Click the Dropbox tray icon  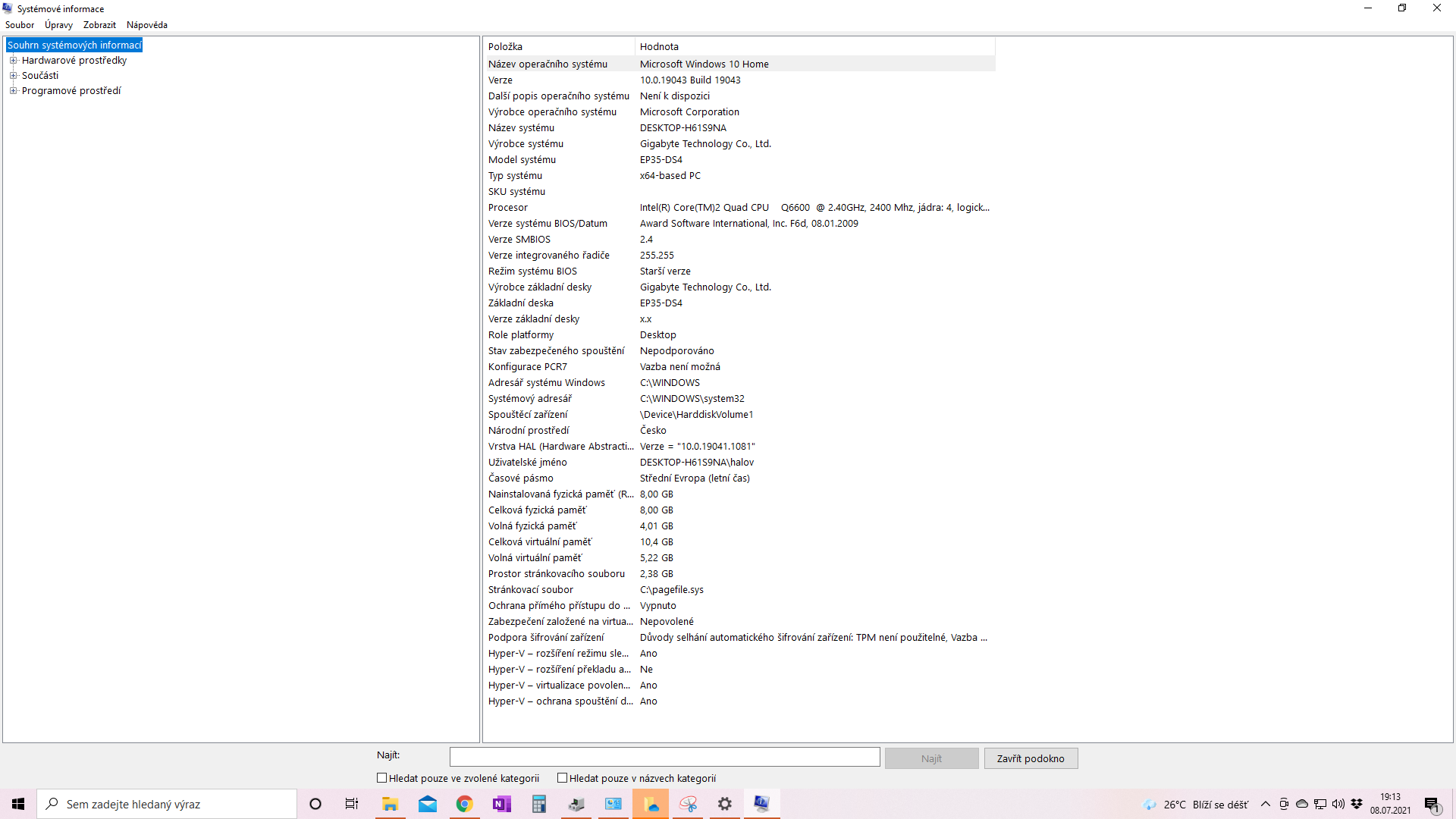tap(1357, 804)
